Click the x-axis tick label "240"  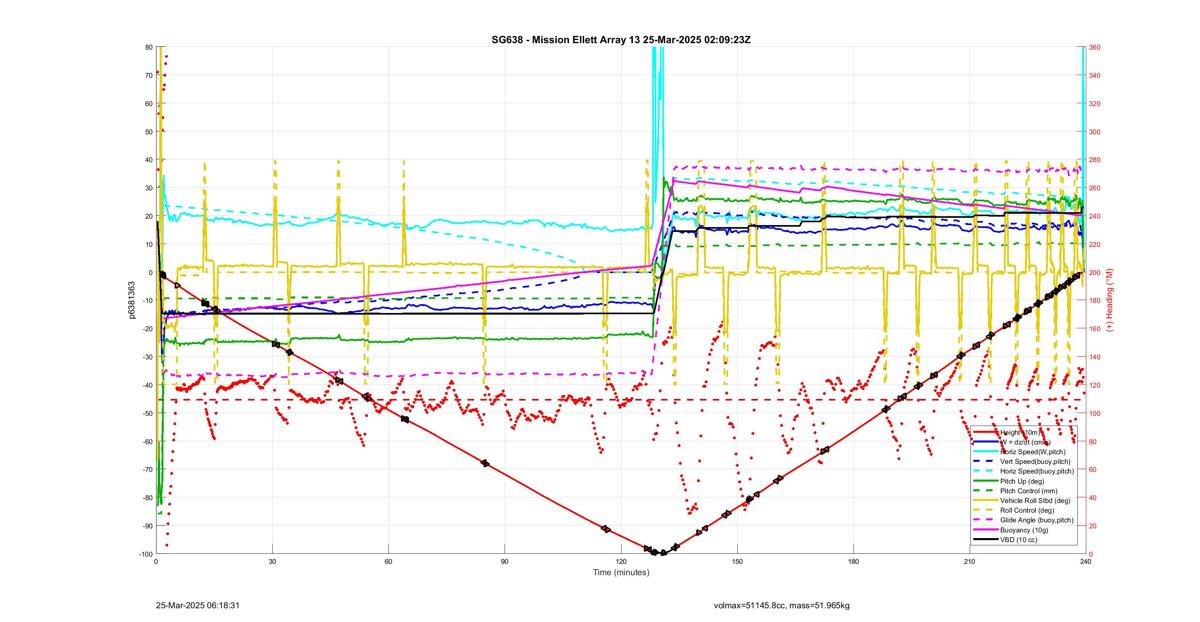click(x=1085, y=562)
